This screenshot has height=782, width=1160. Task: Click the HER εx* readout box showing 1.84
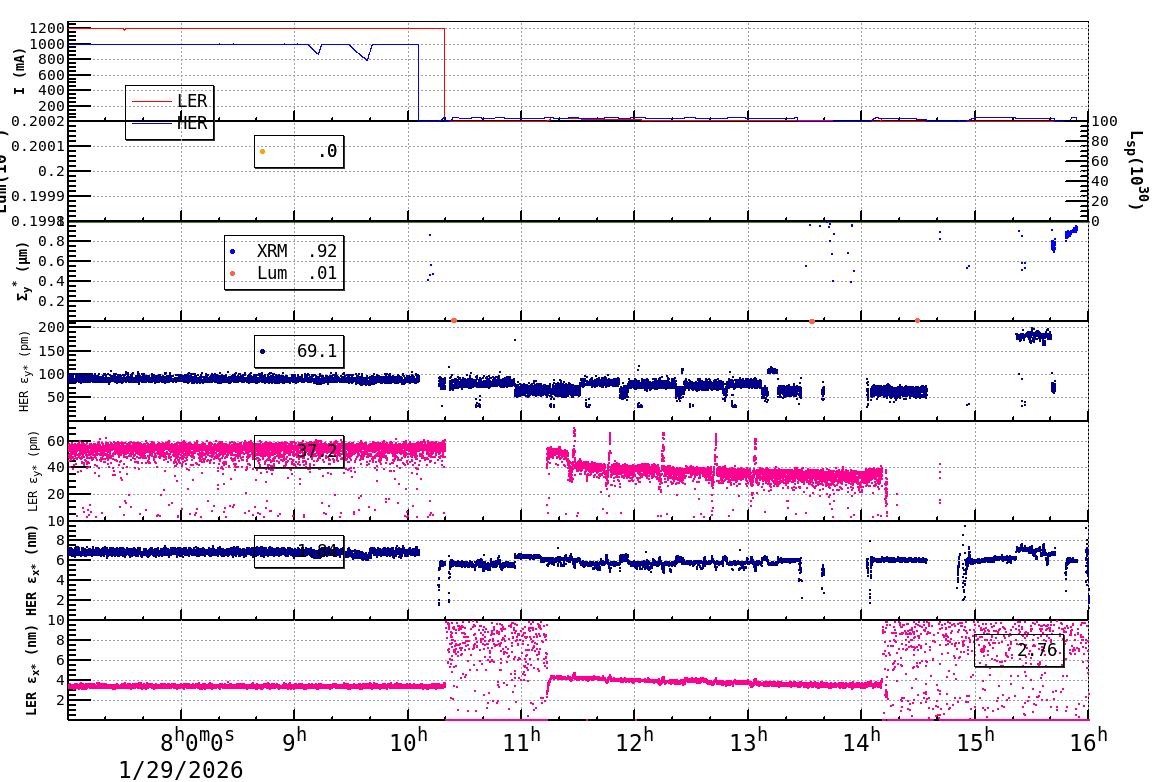(x=298, y=551)
